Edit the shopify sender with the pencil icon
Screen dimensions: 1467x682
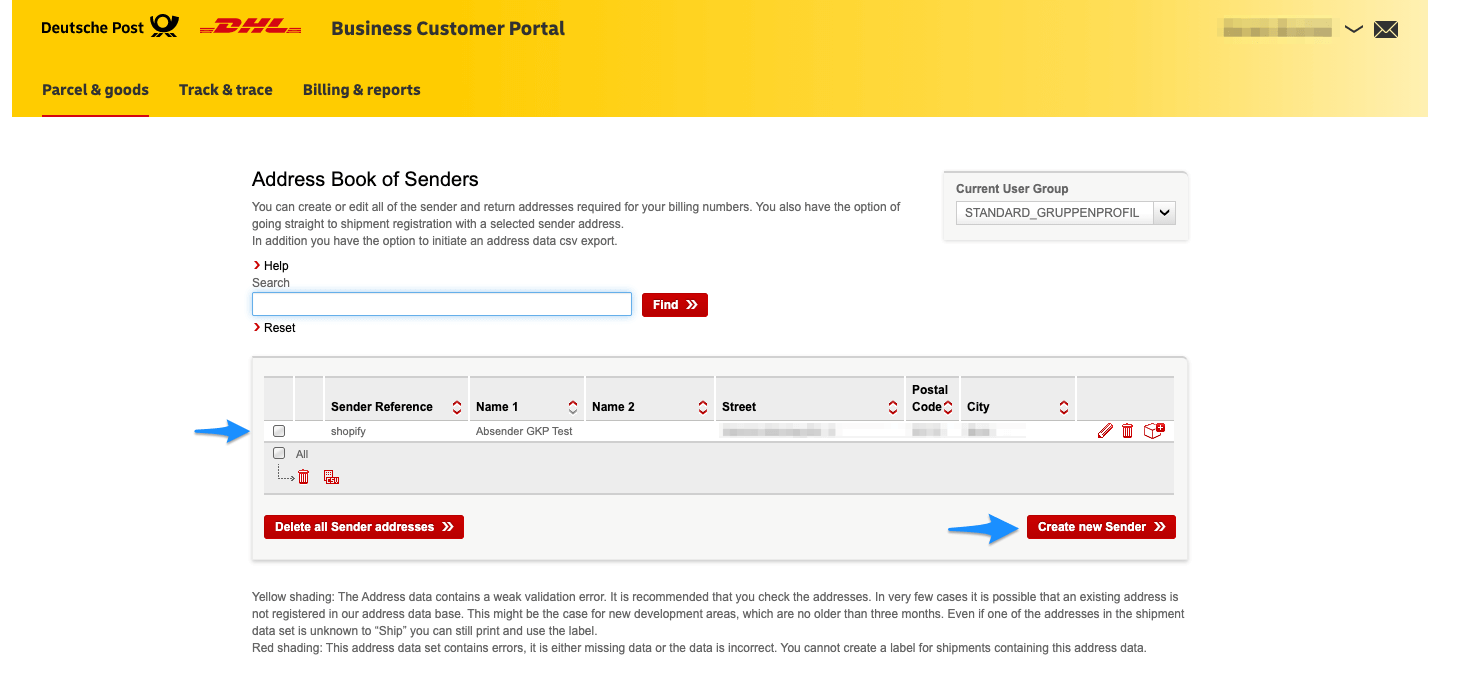click(x=1105, y=431)
